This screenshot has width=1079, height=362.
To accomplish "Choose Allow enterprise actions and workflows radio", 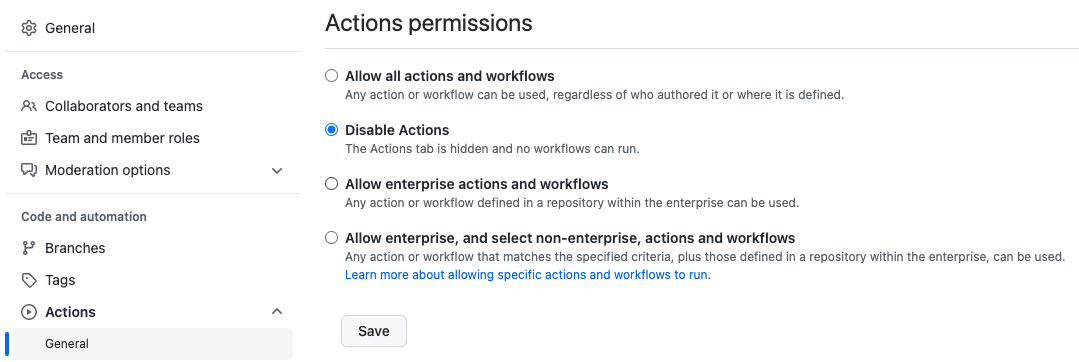I will coord(332,184).
